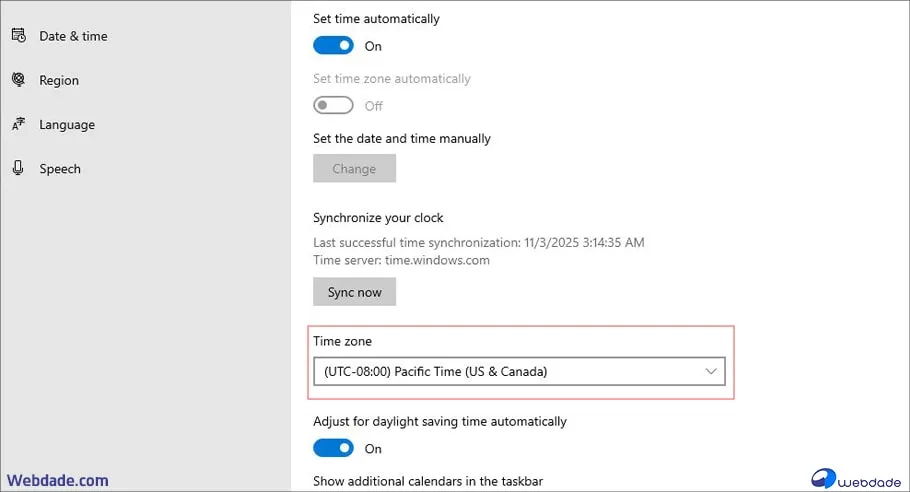Image resolution: width=910 pixels, height=492 pixels.
Task: Open the Time zone dropdown
Action: [519, 371]
